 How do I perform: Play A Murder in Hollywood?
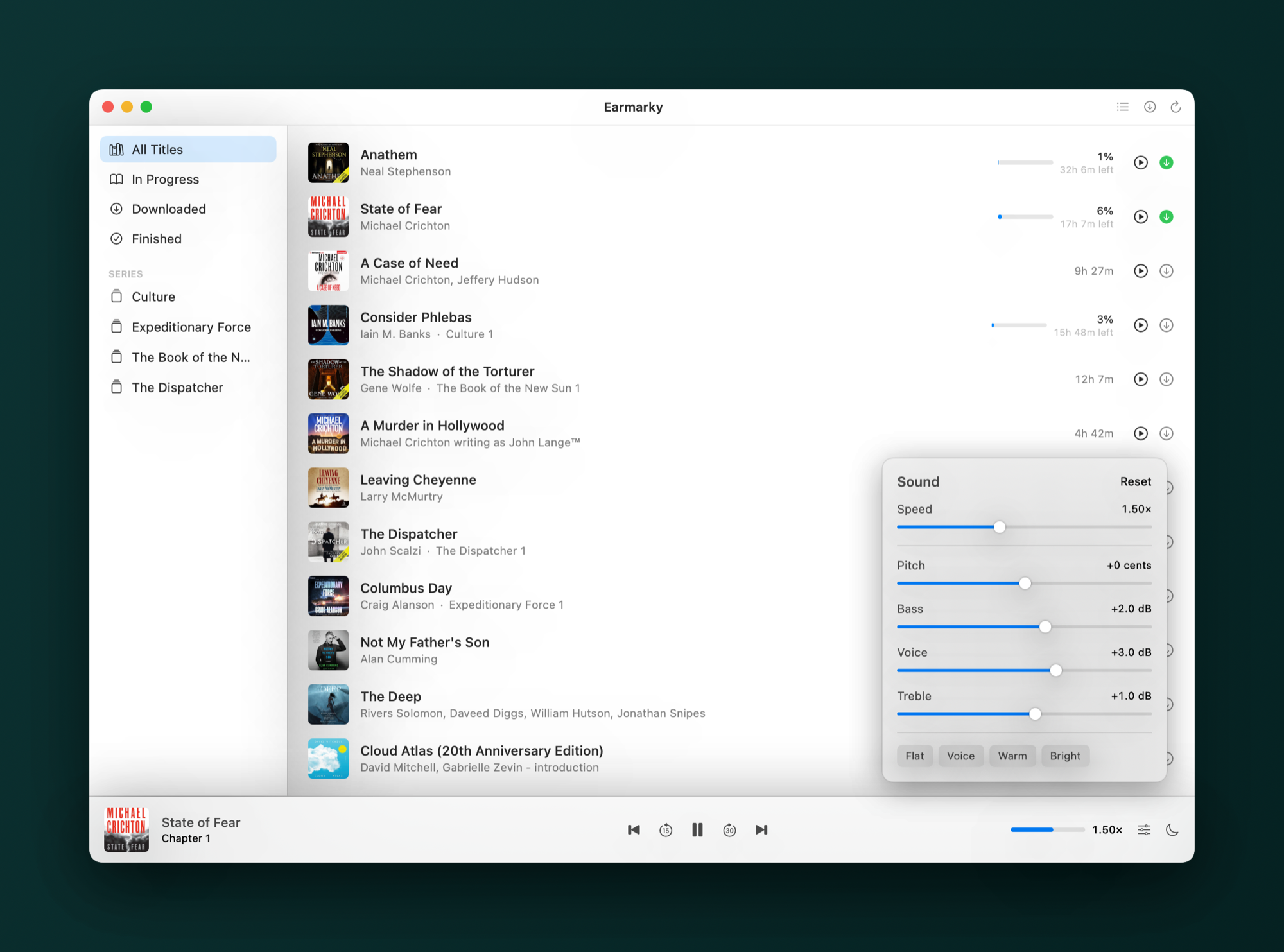click(1141, 433)
